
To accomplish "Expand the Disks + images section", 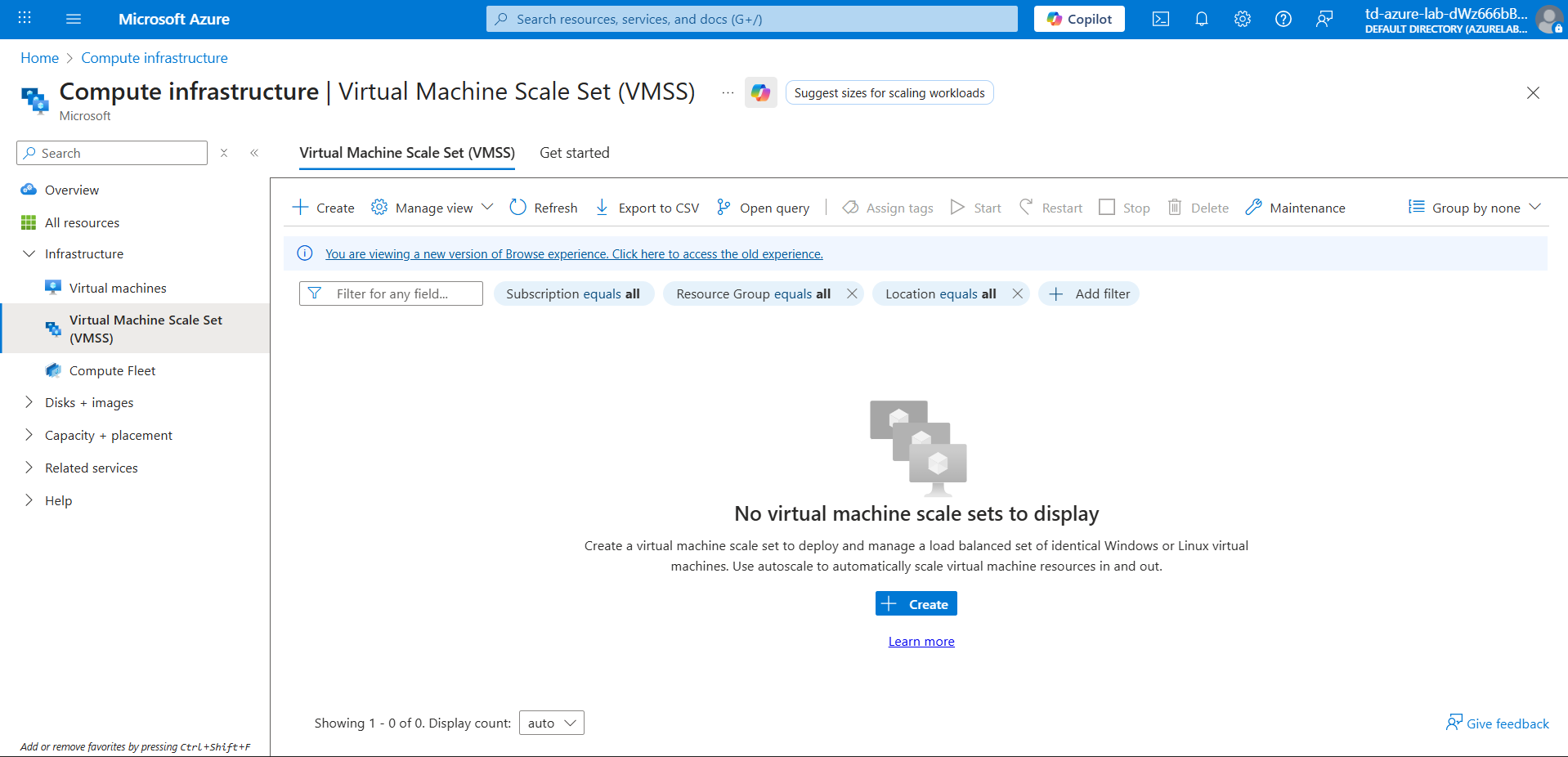I will (29, 402).
